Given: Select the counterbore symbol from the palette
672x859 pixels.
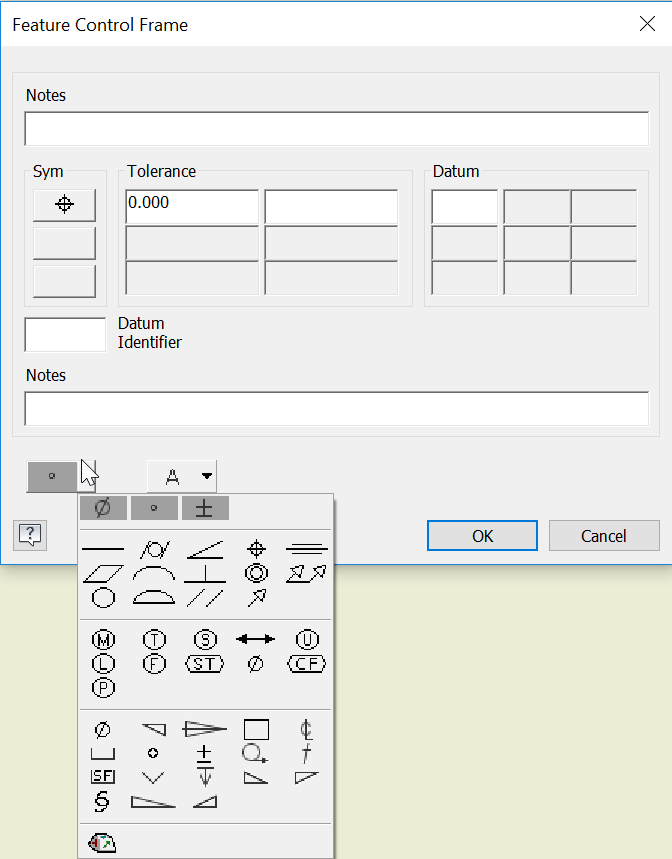Looking at the screenshot, I should coord(103,754).
